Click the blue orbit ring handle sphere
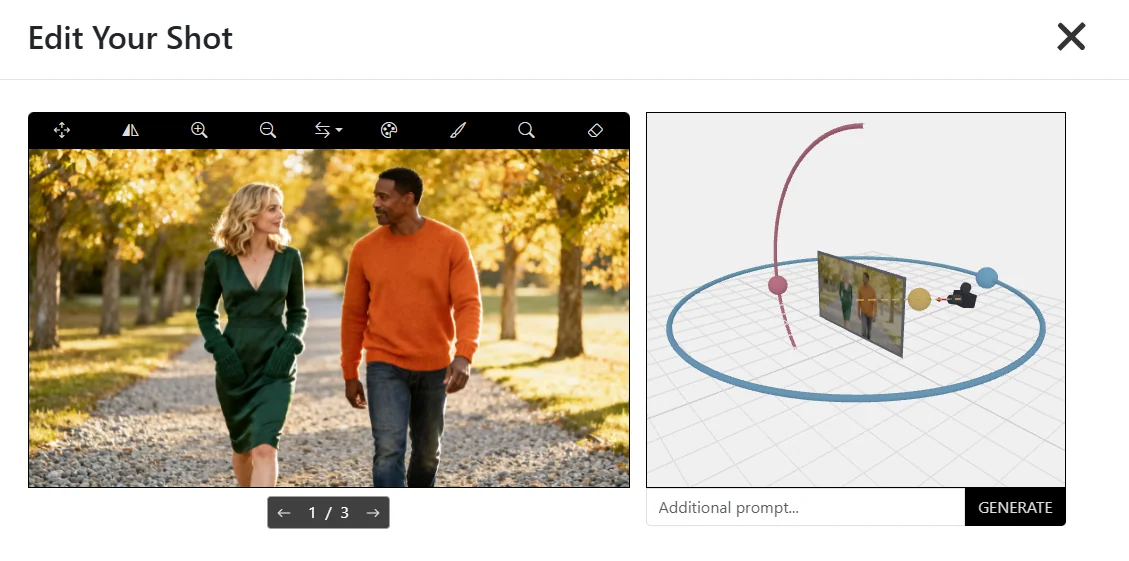 986,277
